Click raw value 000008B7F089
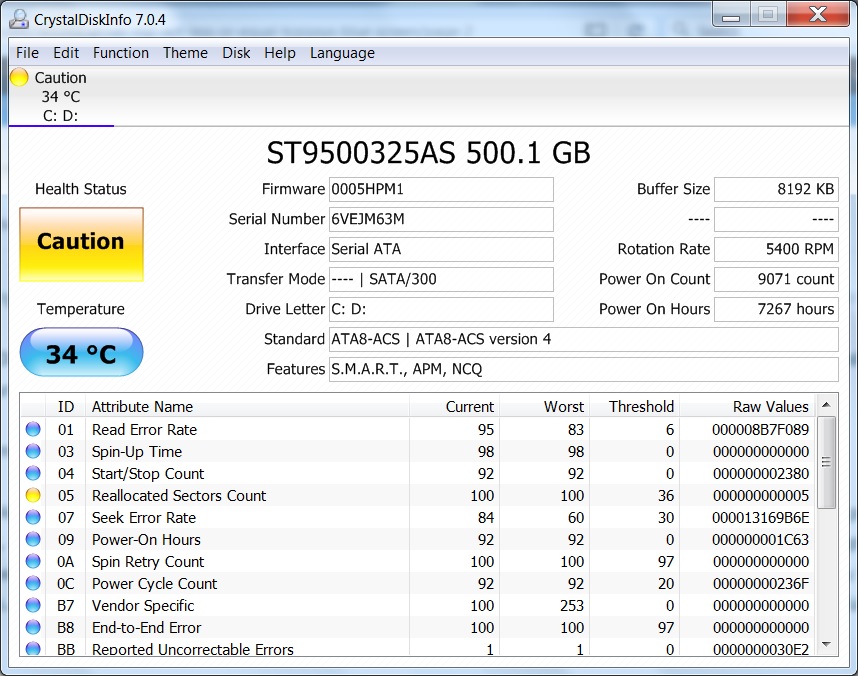 point(760,430)
